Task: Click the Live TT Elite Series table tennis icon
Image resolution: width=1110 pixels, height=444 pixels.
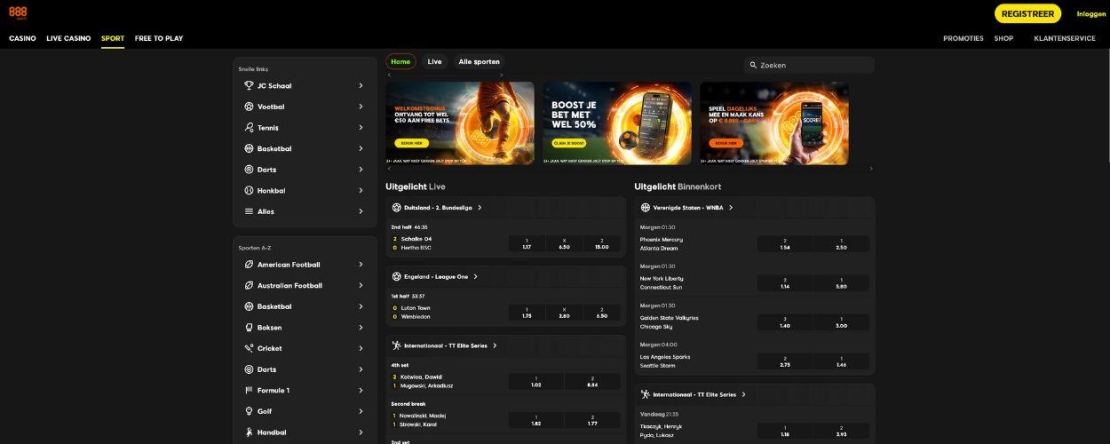Action: click(x=396, y=346)
